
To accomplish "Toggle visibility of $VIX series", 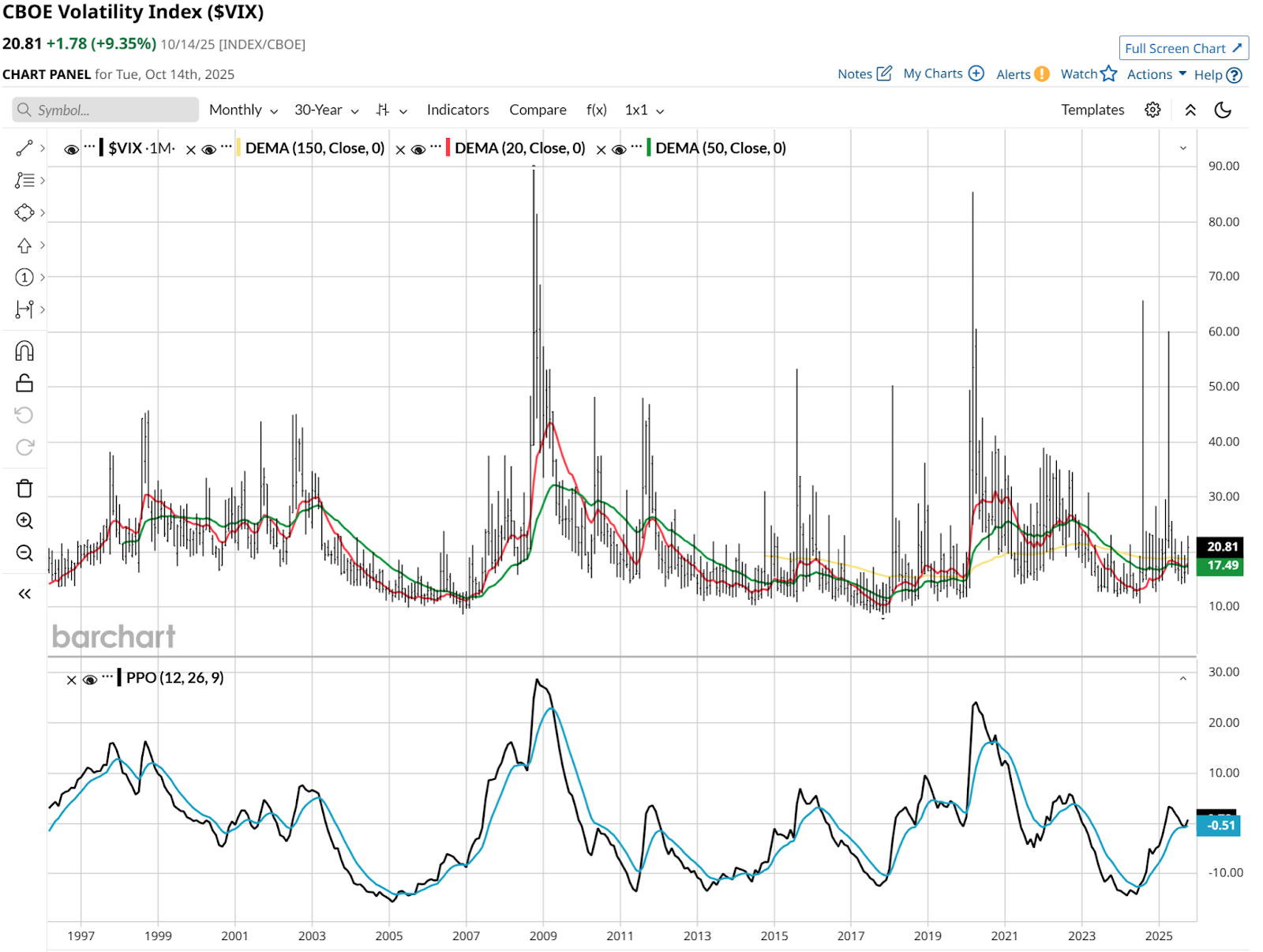I will click(x=71, y=149).
